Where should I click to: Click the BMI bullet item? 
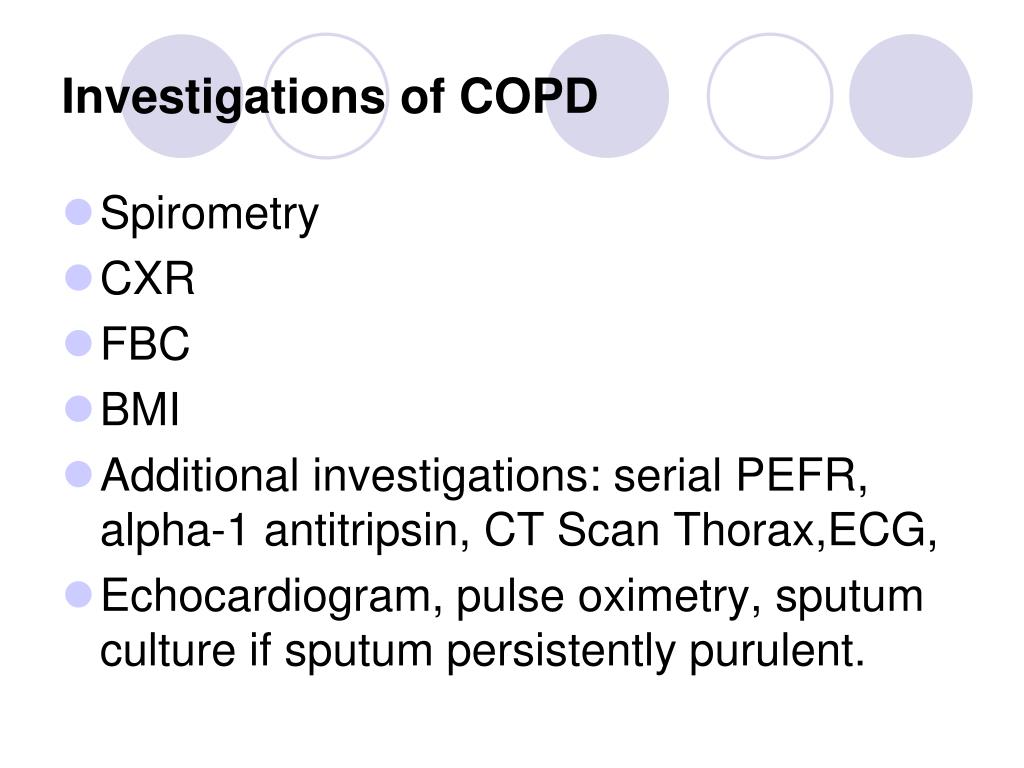click(x=140, y=409)
